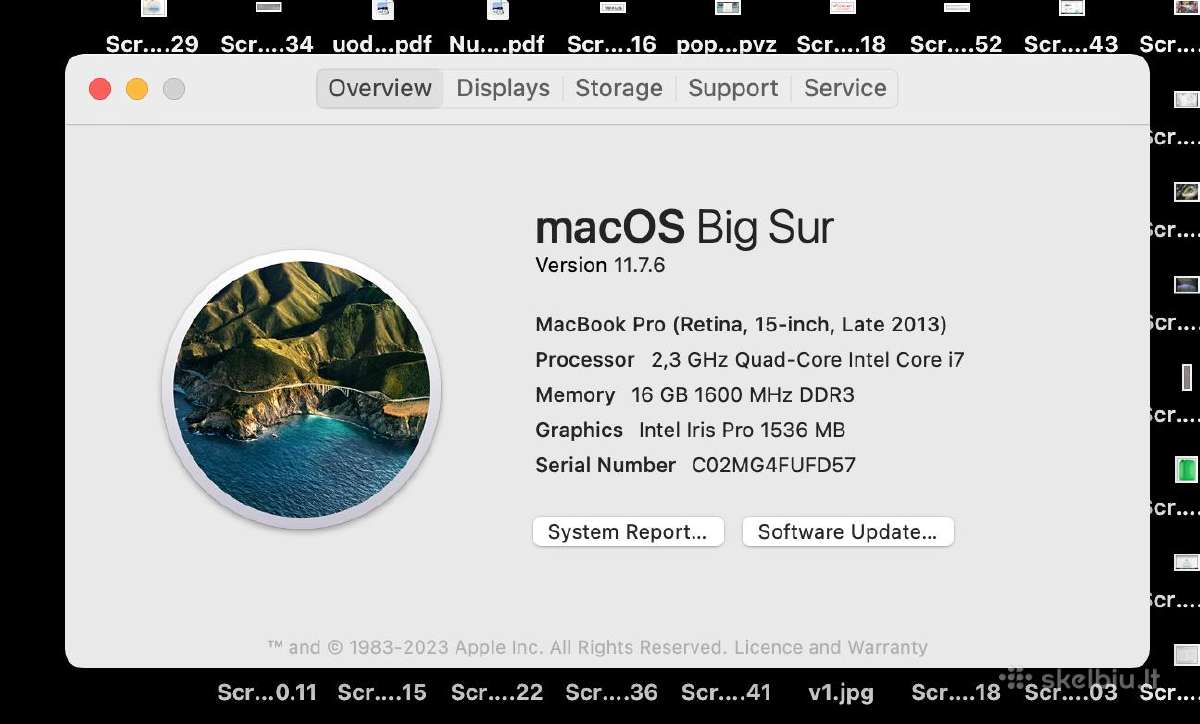Select the pop...pvz desktop file
The width and height of the screenshot is (1200, 724).
coord(727,44)
